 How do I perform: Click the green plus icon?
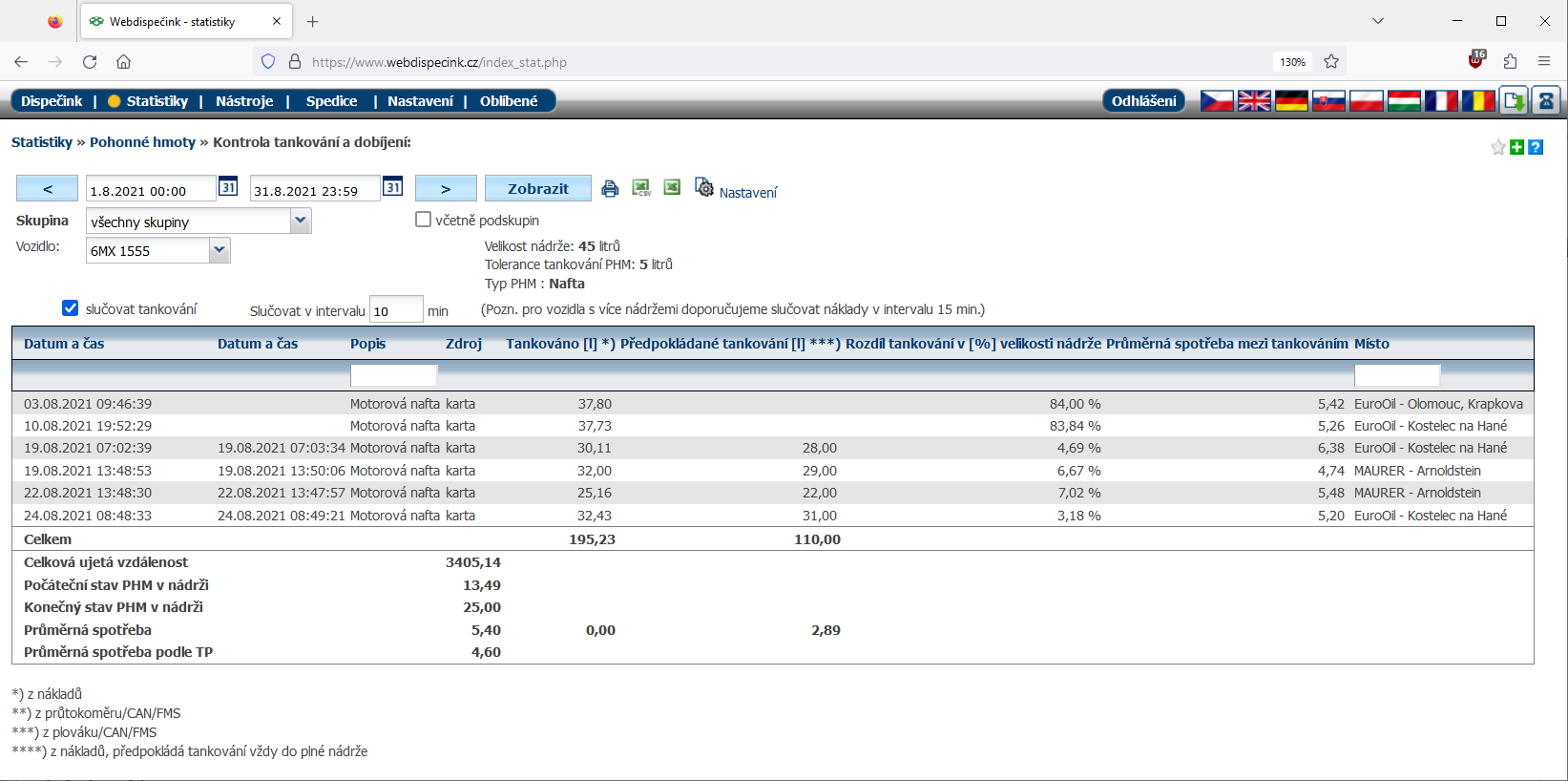(1516, 147)
